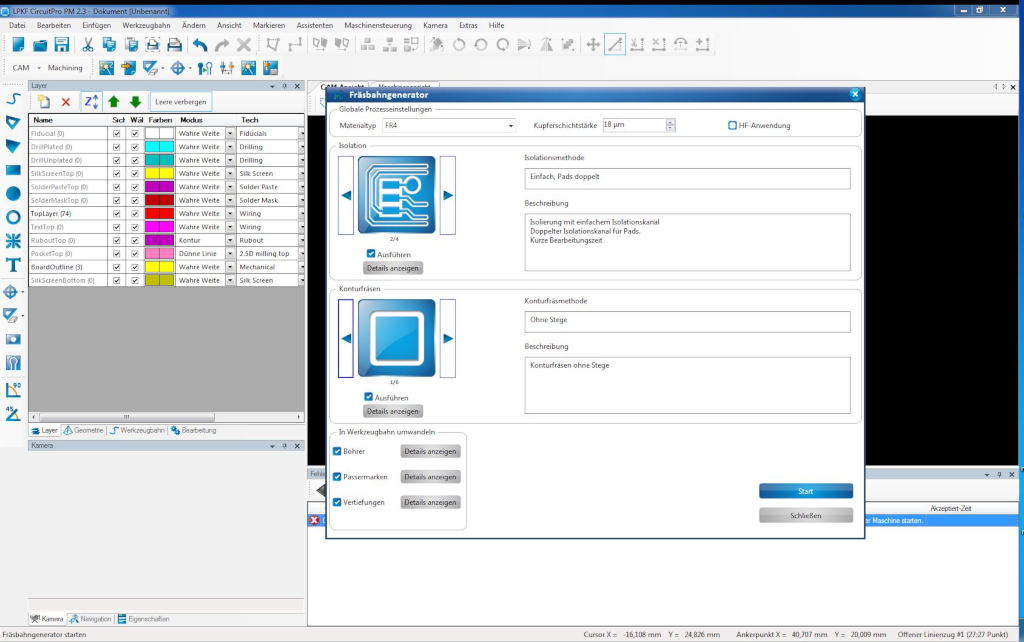Click Details anzeigen next to Passermarken
Viewport: 1024px width, 642px height.
coord(430,477)
